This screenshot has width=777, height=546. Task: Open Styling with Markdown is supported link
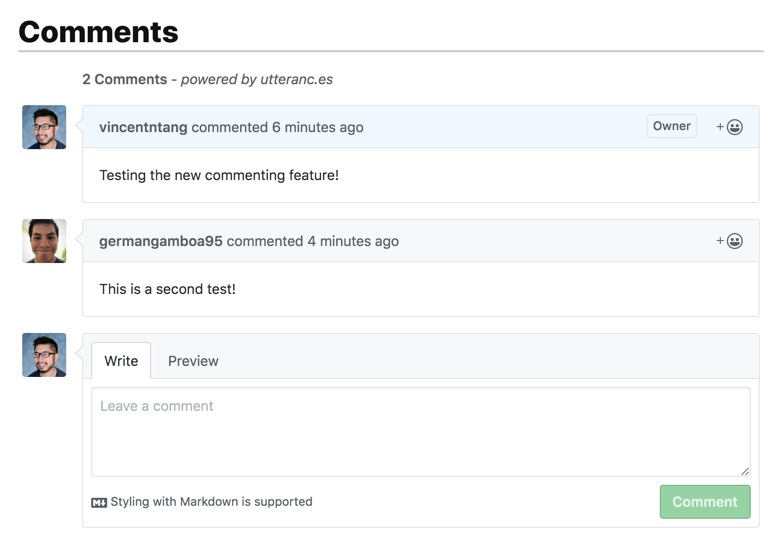[x=212, y=502]
